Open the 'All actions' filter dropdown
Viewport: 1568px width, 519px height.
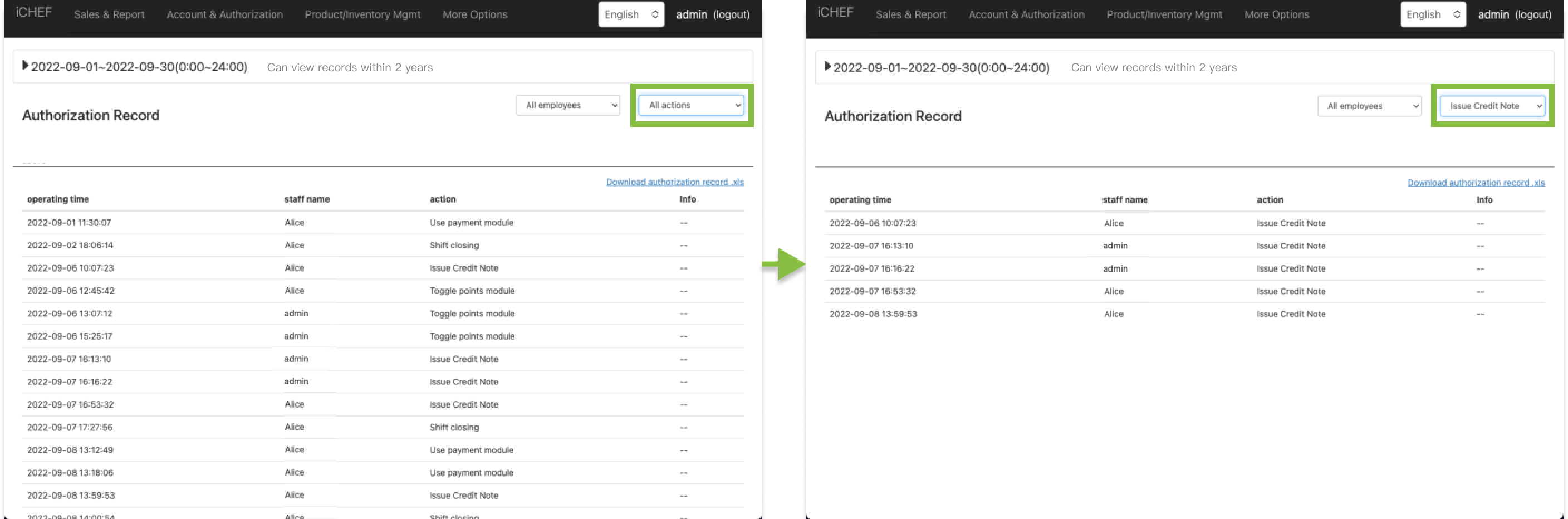pyautogui.click(x=691, y=105)
